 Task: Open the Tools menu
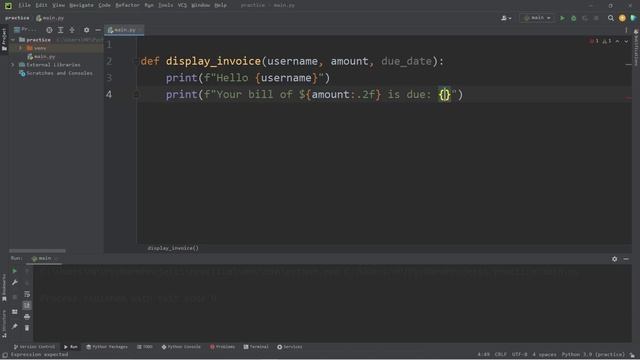coord(165,5)
